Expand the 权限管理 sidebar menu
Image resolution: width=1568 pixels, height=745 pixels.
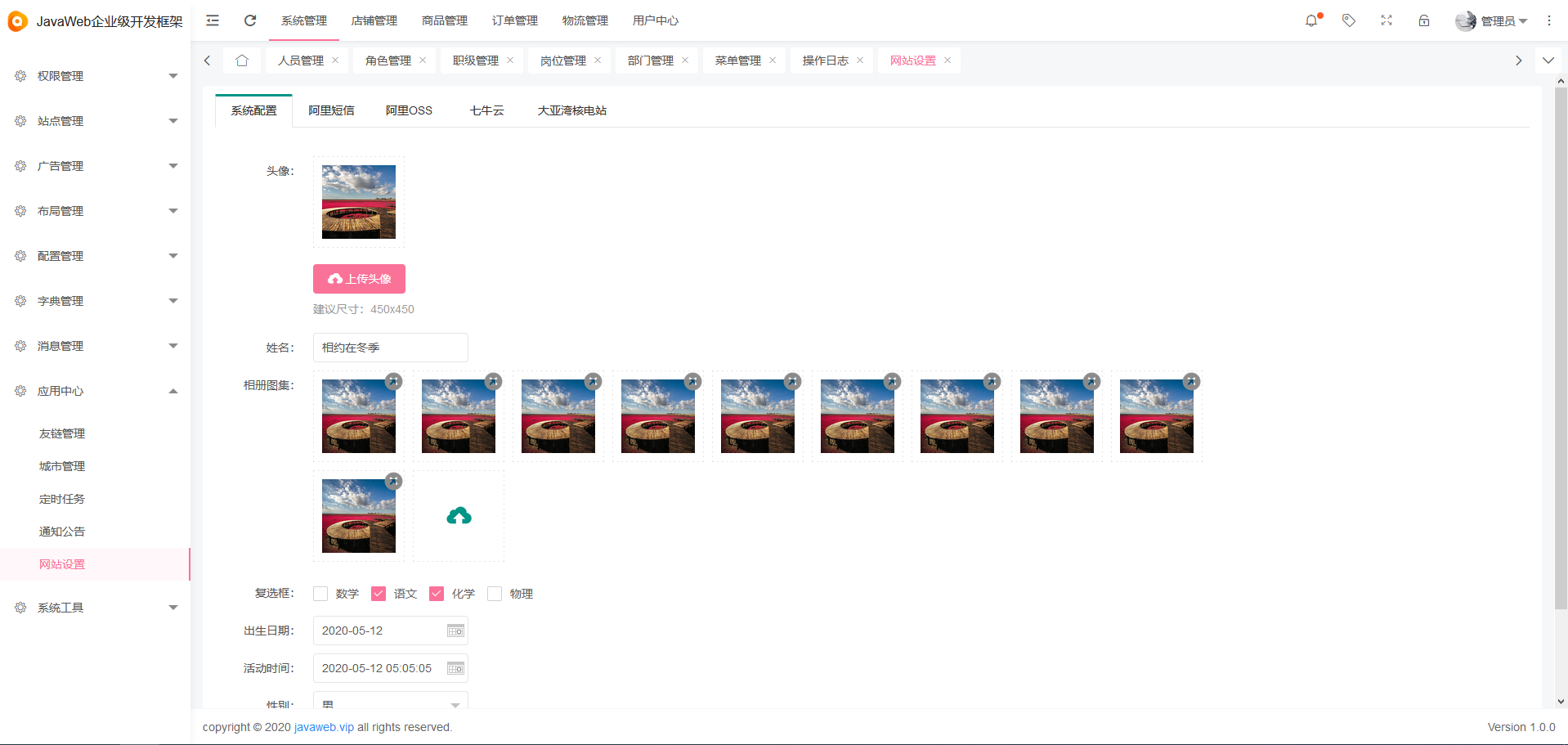[94, 75]
